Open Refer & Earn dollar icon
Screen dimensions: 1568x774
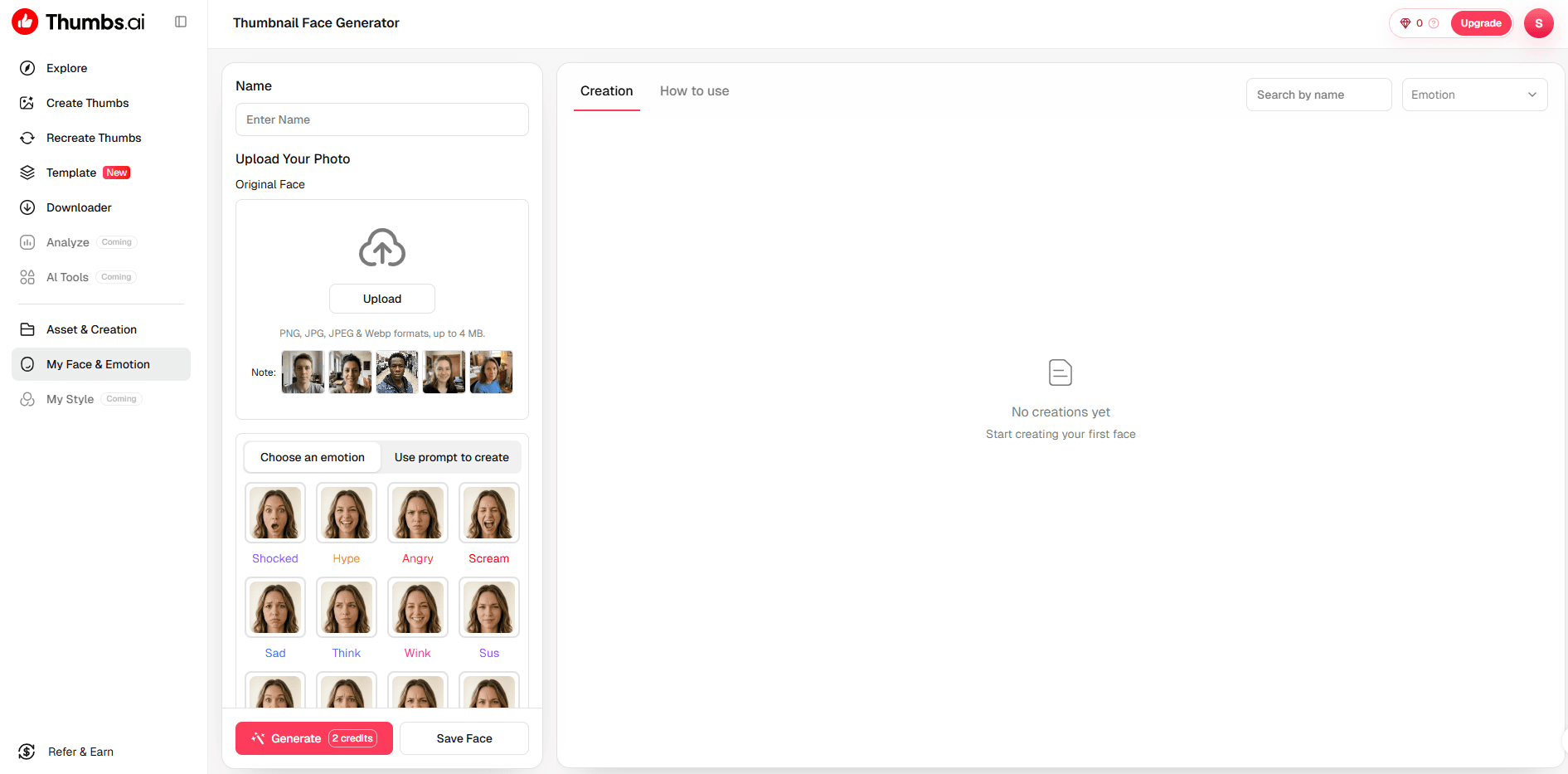[x=27, y=752]
